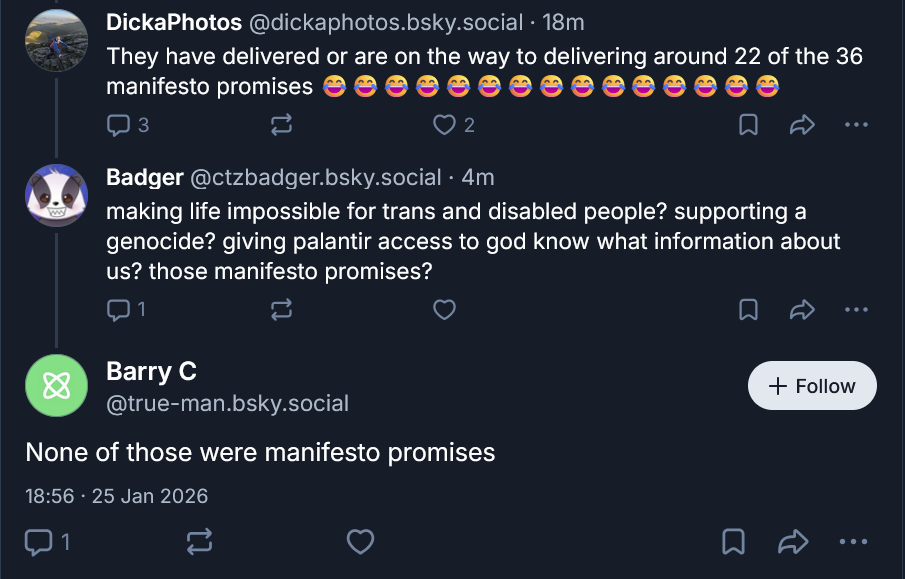This screenshot has height=579, width=905.
Task: Open more options for Badger's post
Action: click(856, 310)
